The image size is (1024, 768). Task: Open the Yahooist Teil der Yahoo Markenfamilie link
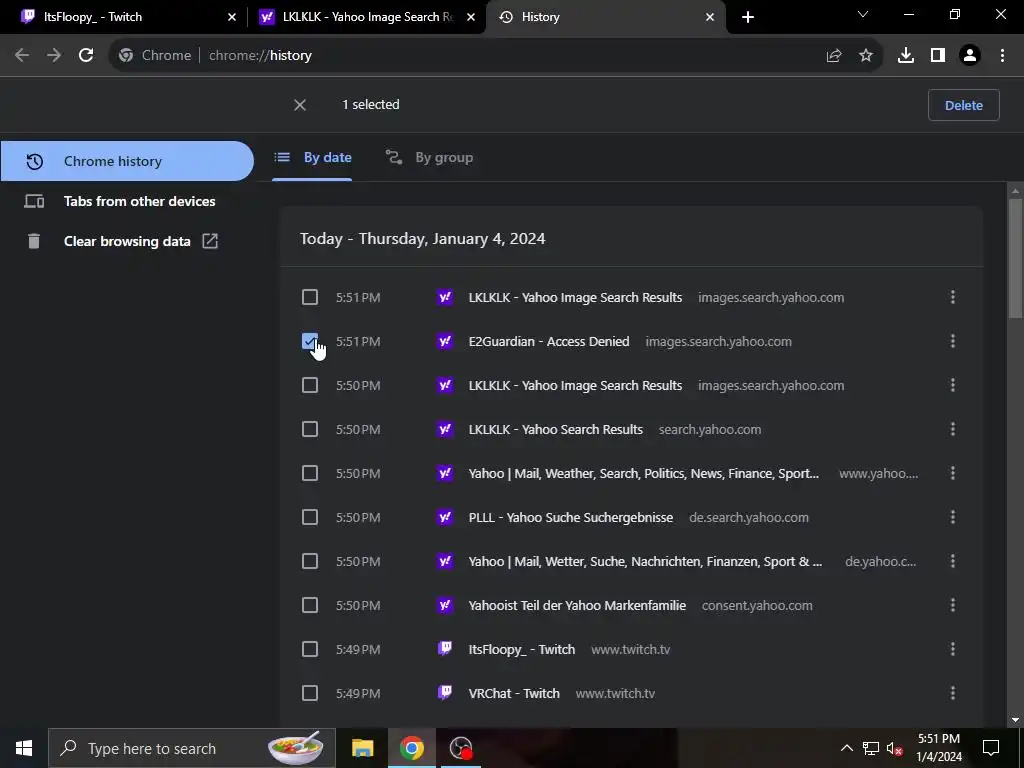click(577, 605)
